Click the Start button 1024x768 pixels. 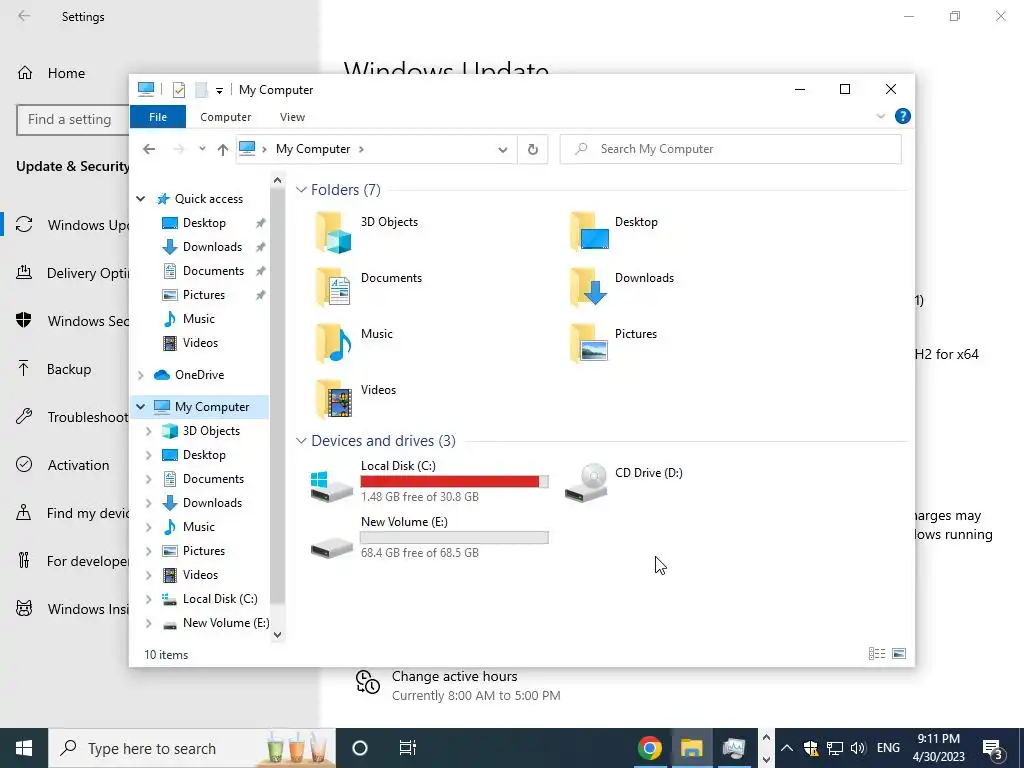[24, 748]
